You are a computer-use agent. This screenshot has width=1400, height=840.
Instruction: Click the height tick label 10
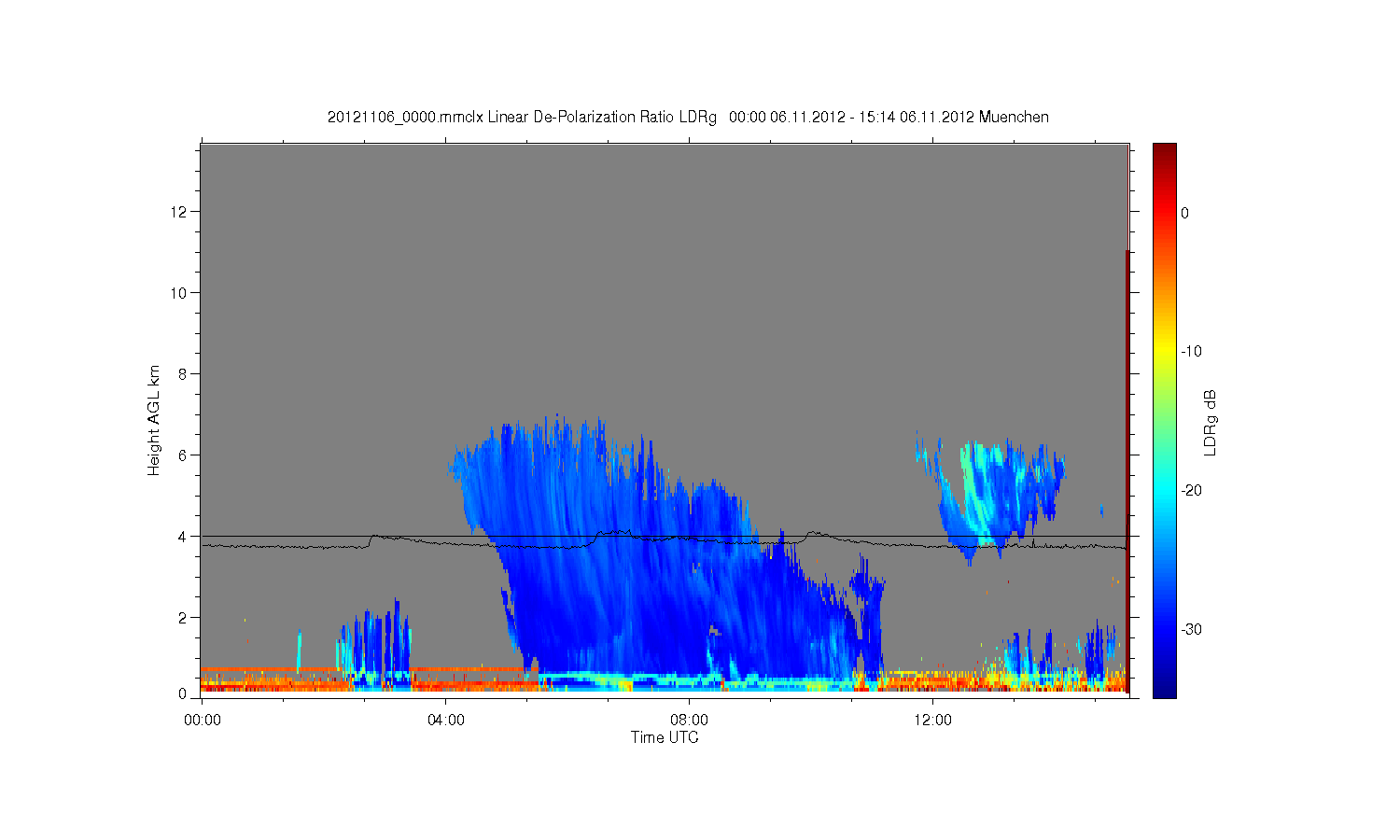[x=179, y=293]
